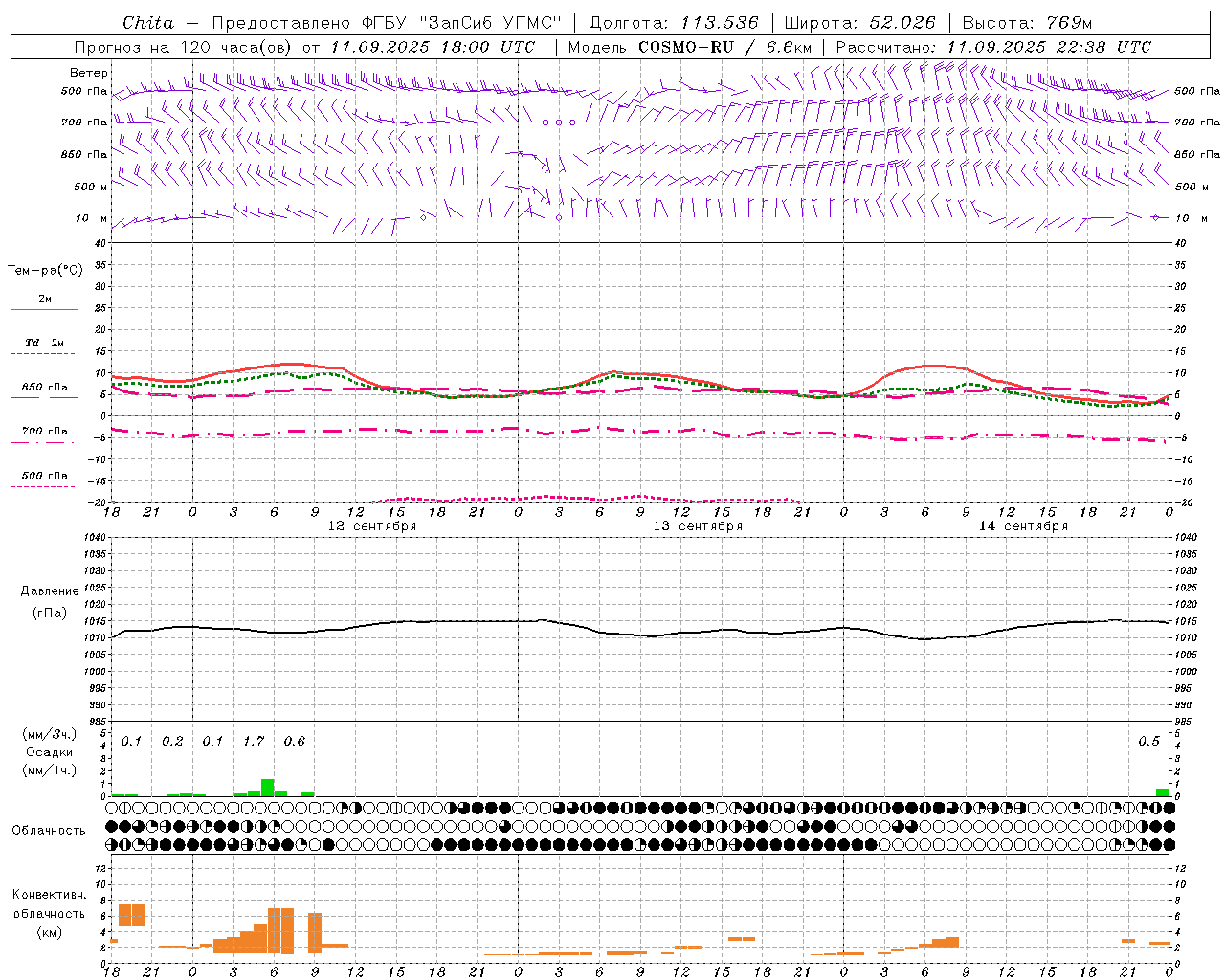This screenshot has height=980, width=1225.
Task: Click the "Конвективн." convective cloud label
Action: 49,895
